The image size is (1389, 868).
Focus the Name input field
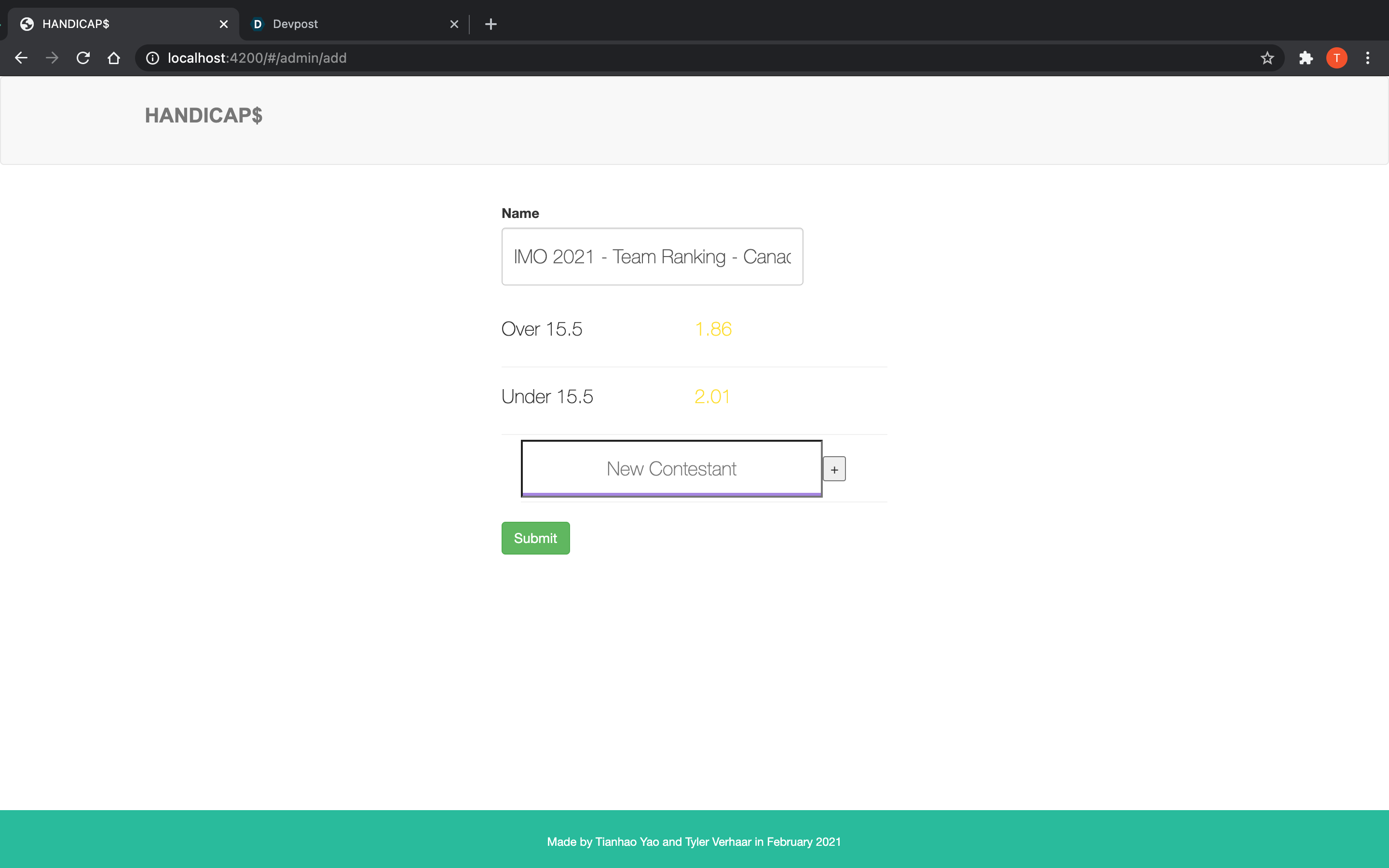(652, 257)
